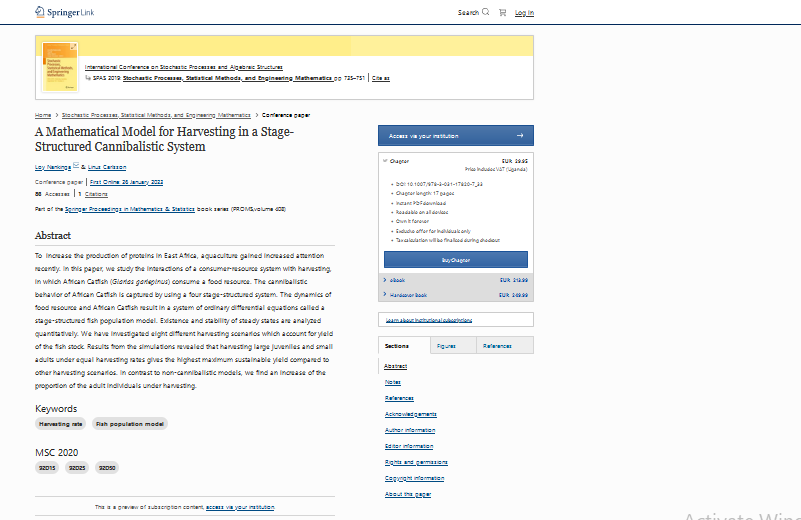Select the Sections tab

(x=397, y=345)
